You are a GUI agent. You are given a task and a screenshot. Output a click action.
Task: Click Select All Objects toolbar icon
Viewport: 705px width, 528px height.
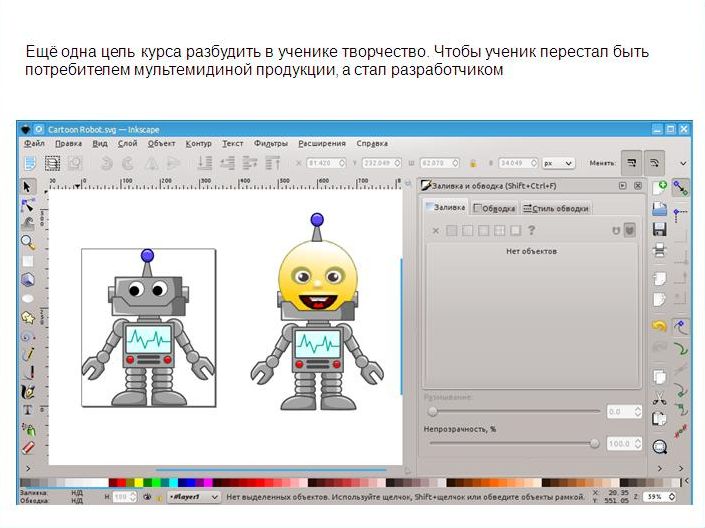(x=30, y=163)
